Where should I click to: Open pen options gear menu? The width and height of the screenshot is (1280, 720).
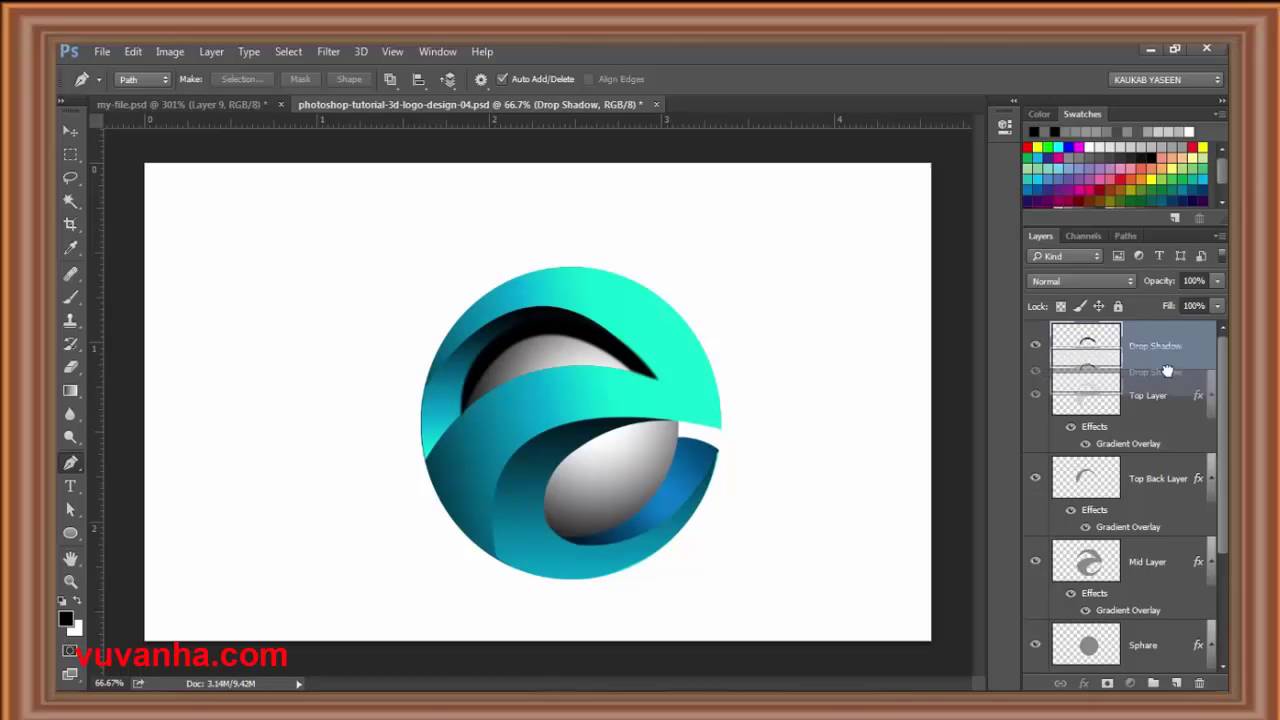481,79
